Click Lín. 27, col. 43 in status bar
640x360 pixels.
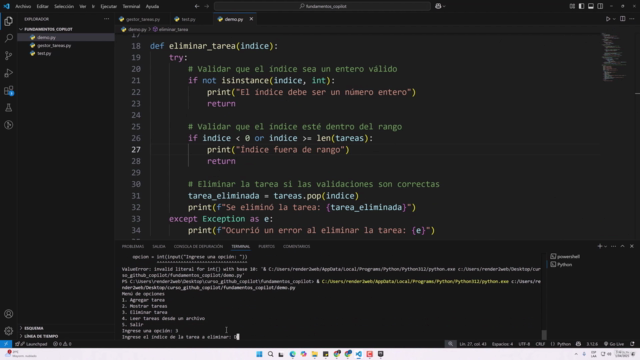[x=473, y=344]
